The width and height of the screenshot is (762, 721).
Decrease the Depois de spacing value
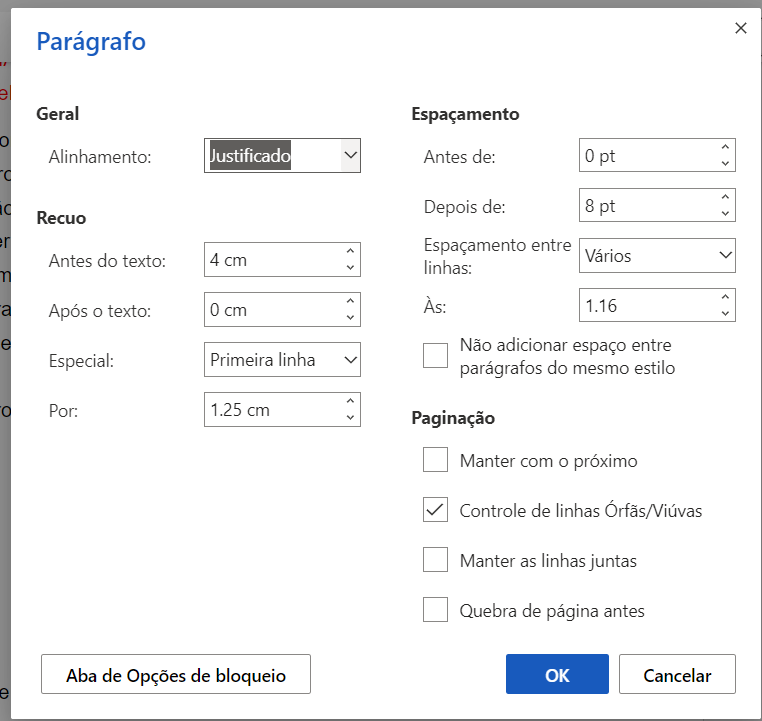coord(725,214)
